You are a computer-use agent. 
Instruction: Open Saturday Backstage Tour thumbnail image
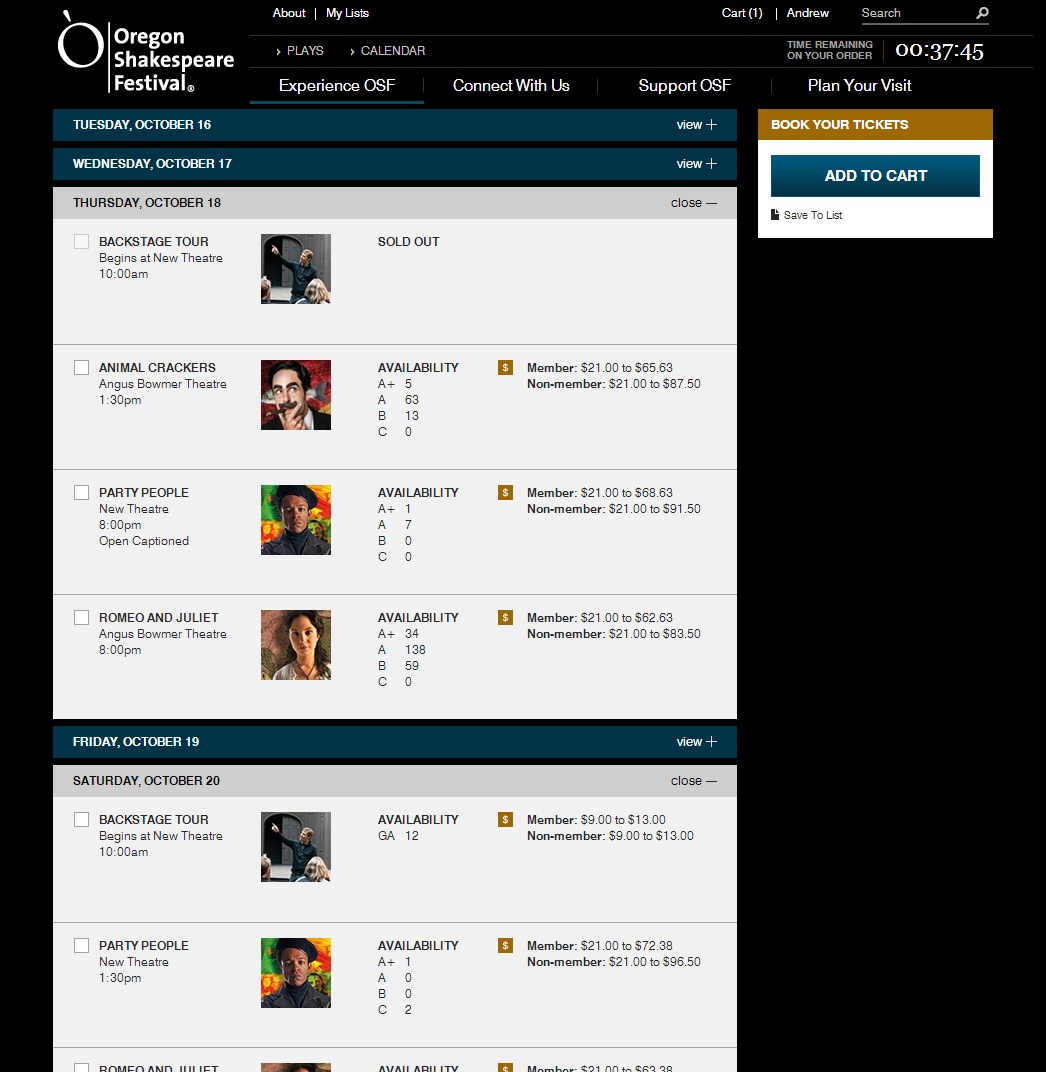point(296,847)
